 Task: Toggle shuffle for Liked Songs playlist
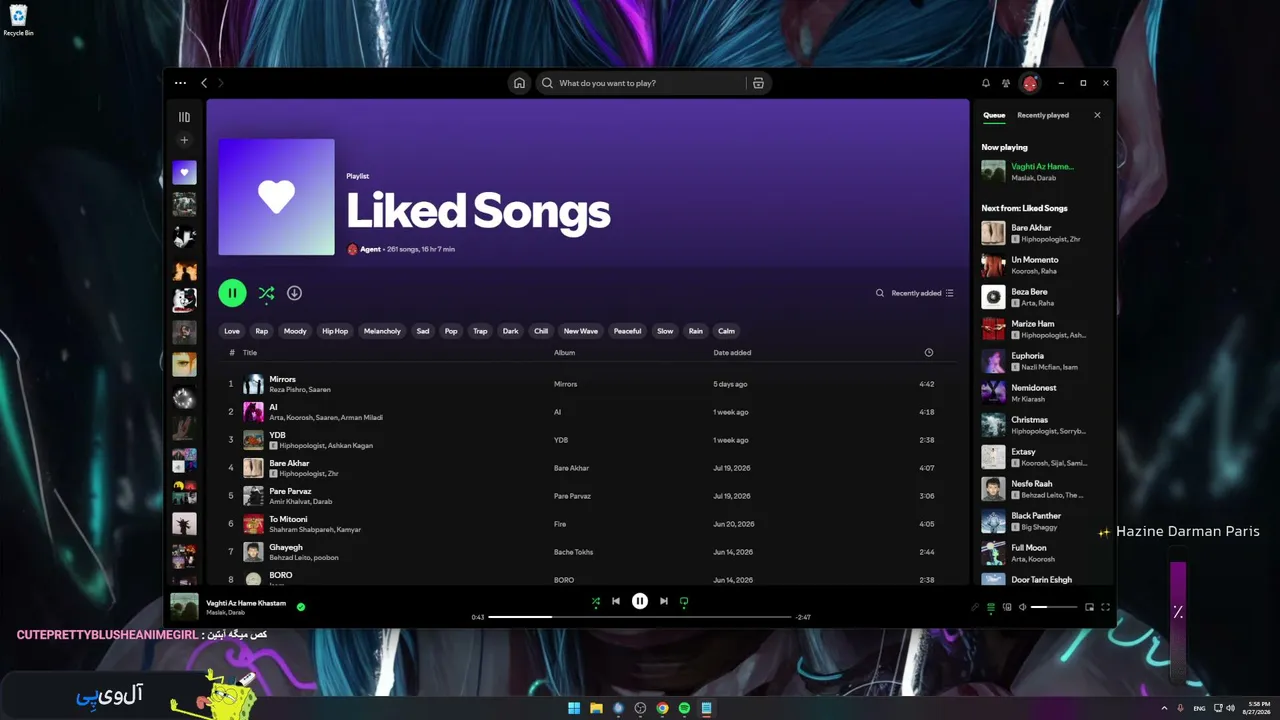point(266,293)
